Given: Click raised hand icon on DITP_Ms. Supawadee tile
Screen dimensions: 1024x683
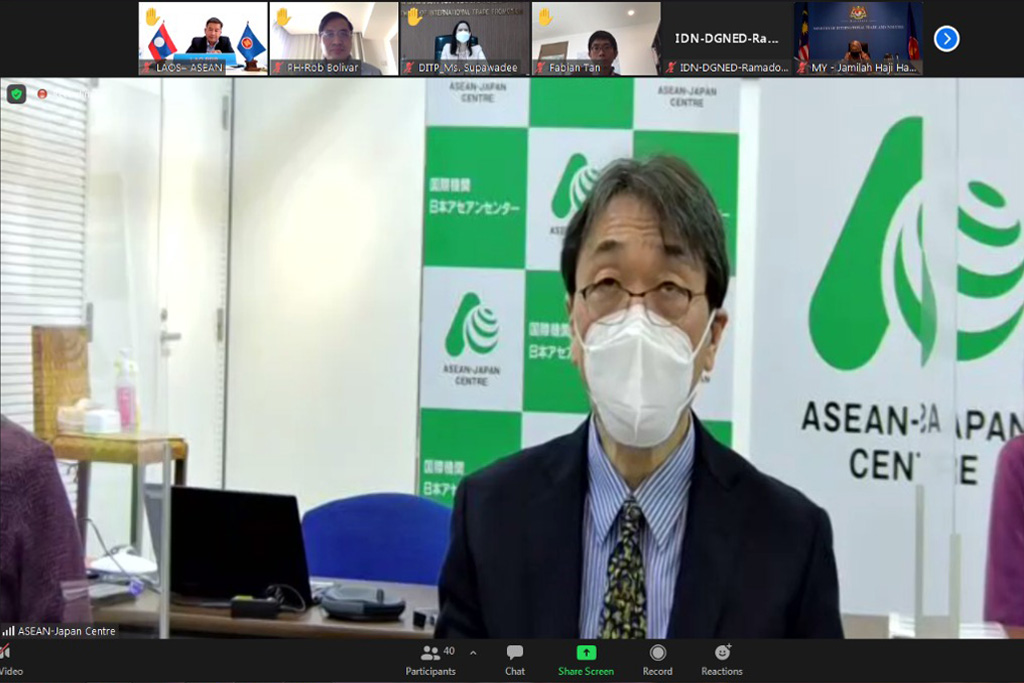Looking at the screenshot, I should click(x=414, y=16).
